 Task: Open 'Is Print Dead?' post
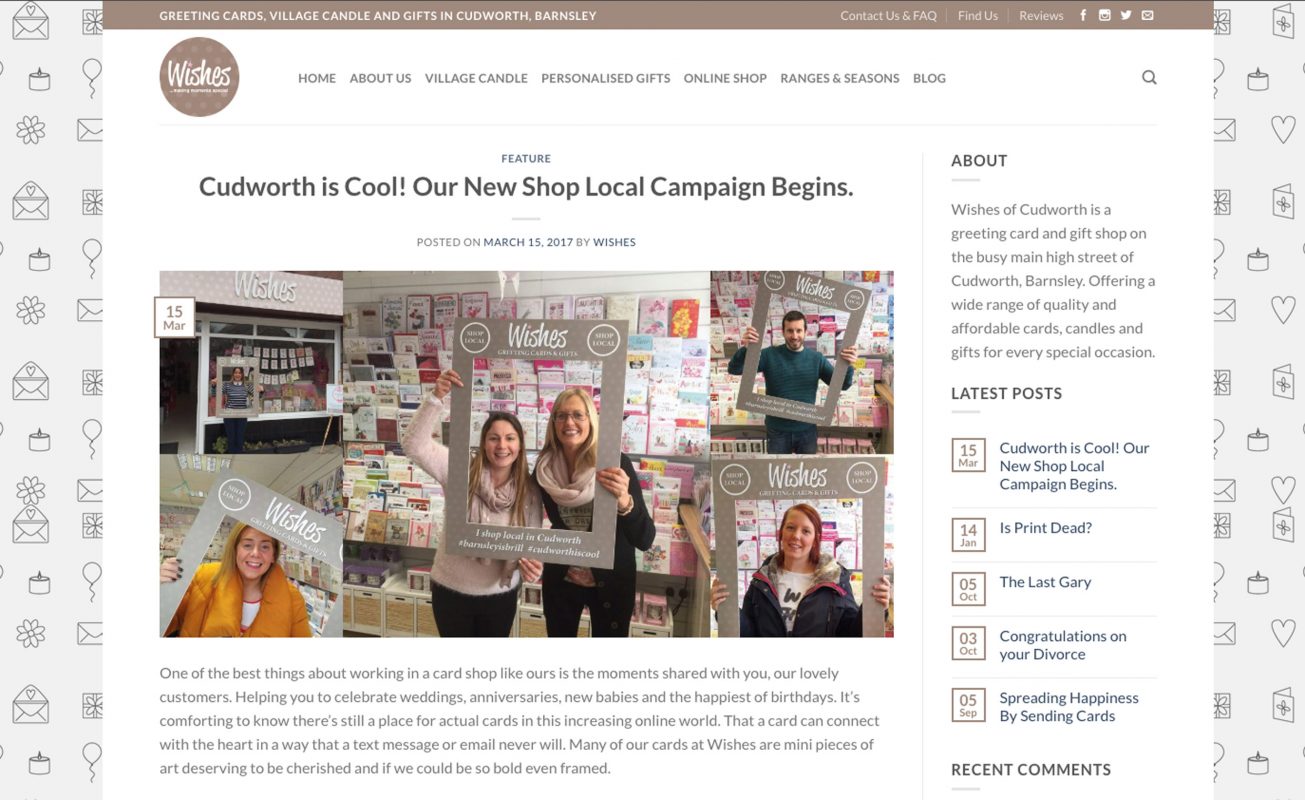(1045, 528)
